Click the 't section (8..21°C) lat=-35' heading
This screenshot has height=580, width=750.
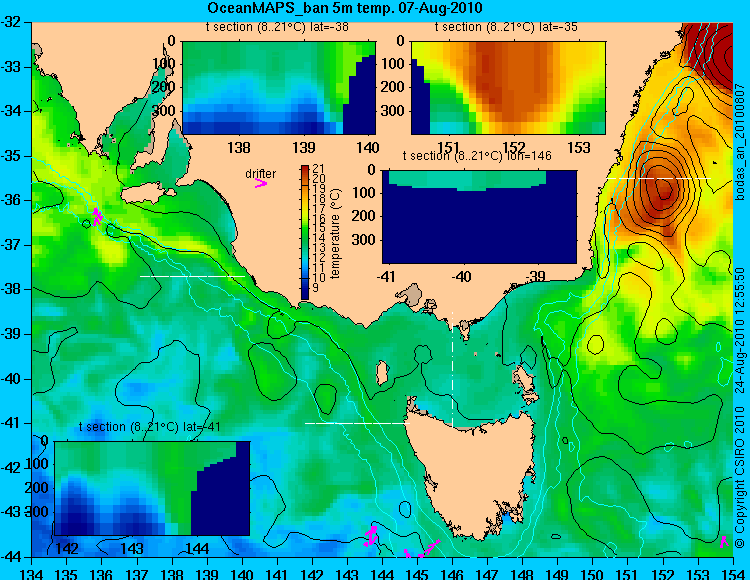[x=506, y=27]
